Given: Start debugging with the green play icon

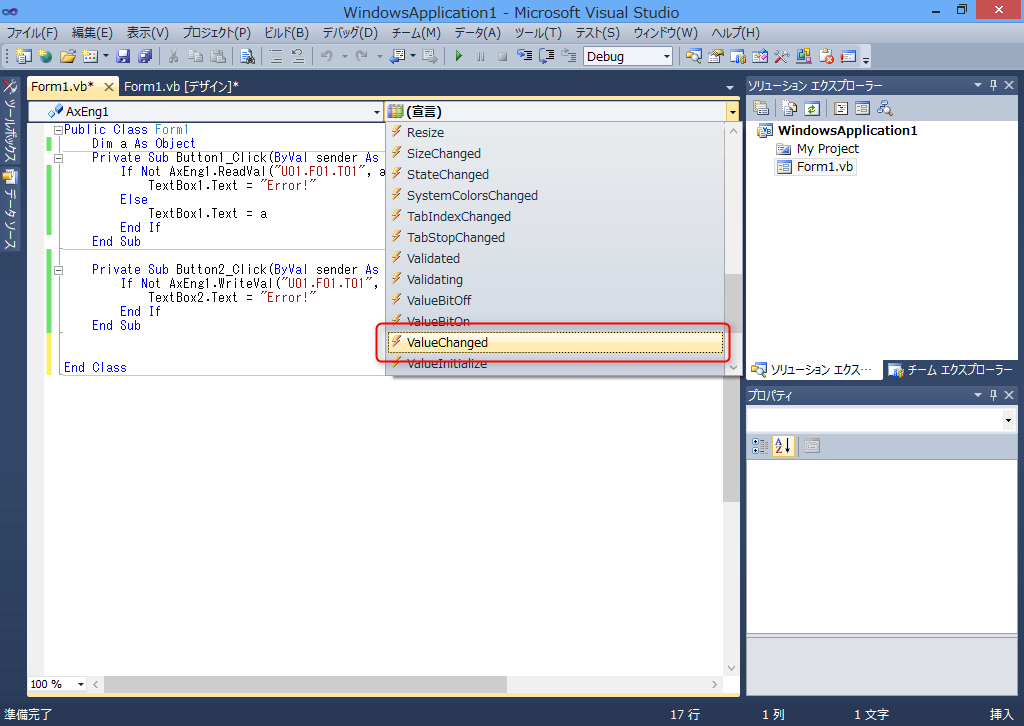Looking at the screenshot, I should coord(458,57).
